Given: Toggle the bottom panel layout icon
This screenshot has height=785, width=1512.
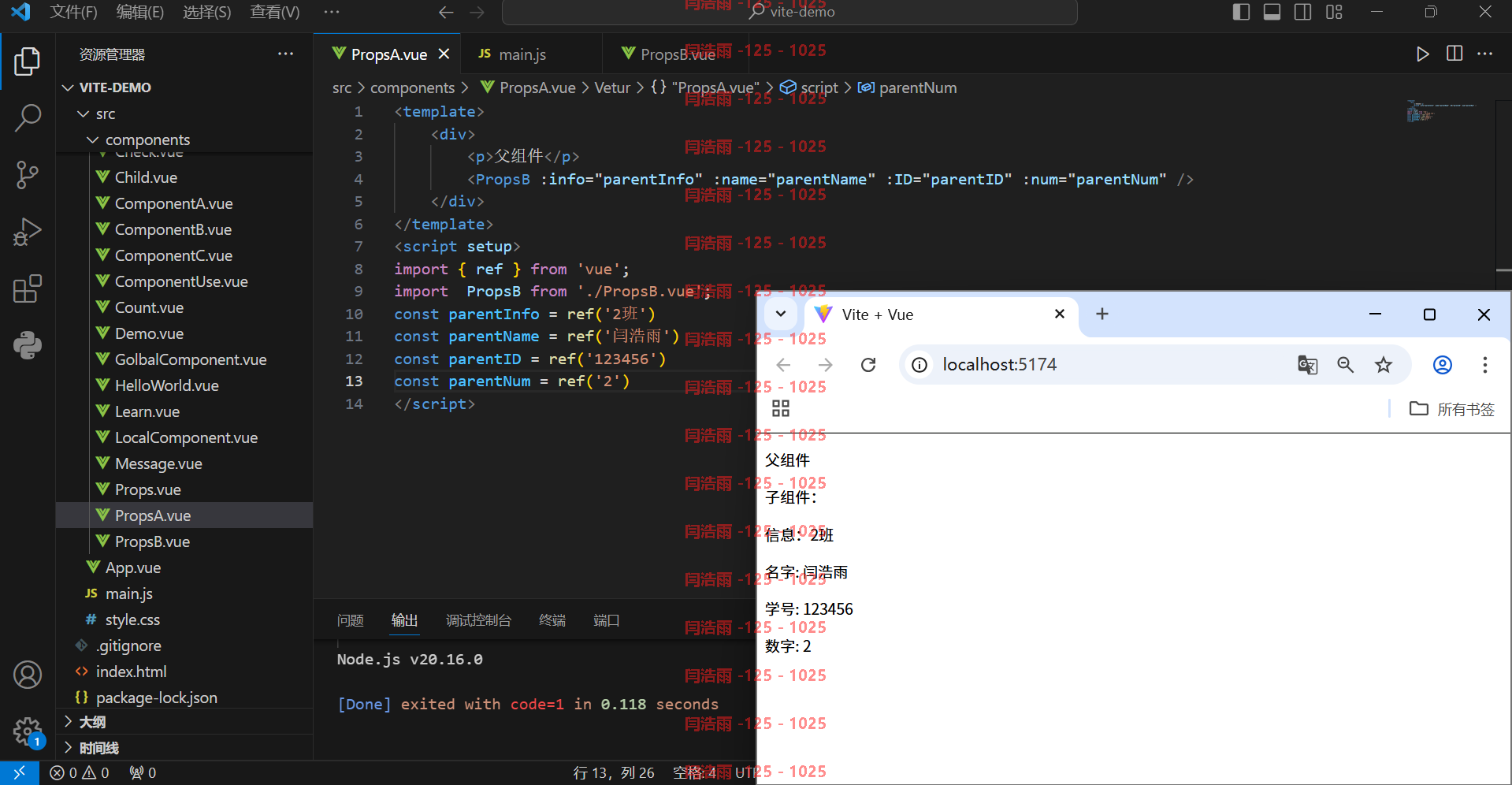Looking at the screenshot, I should 1272,12.
